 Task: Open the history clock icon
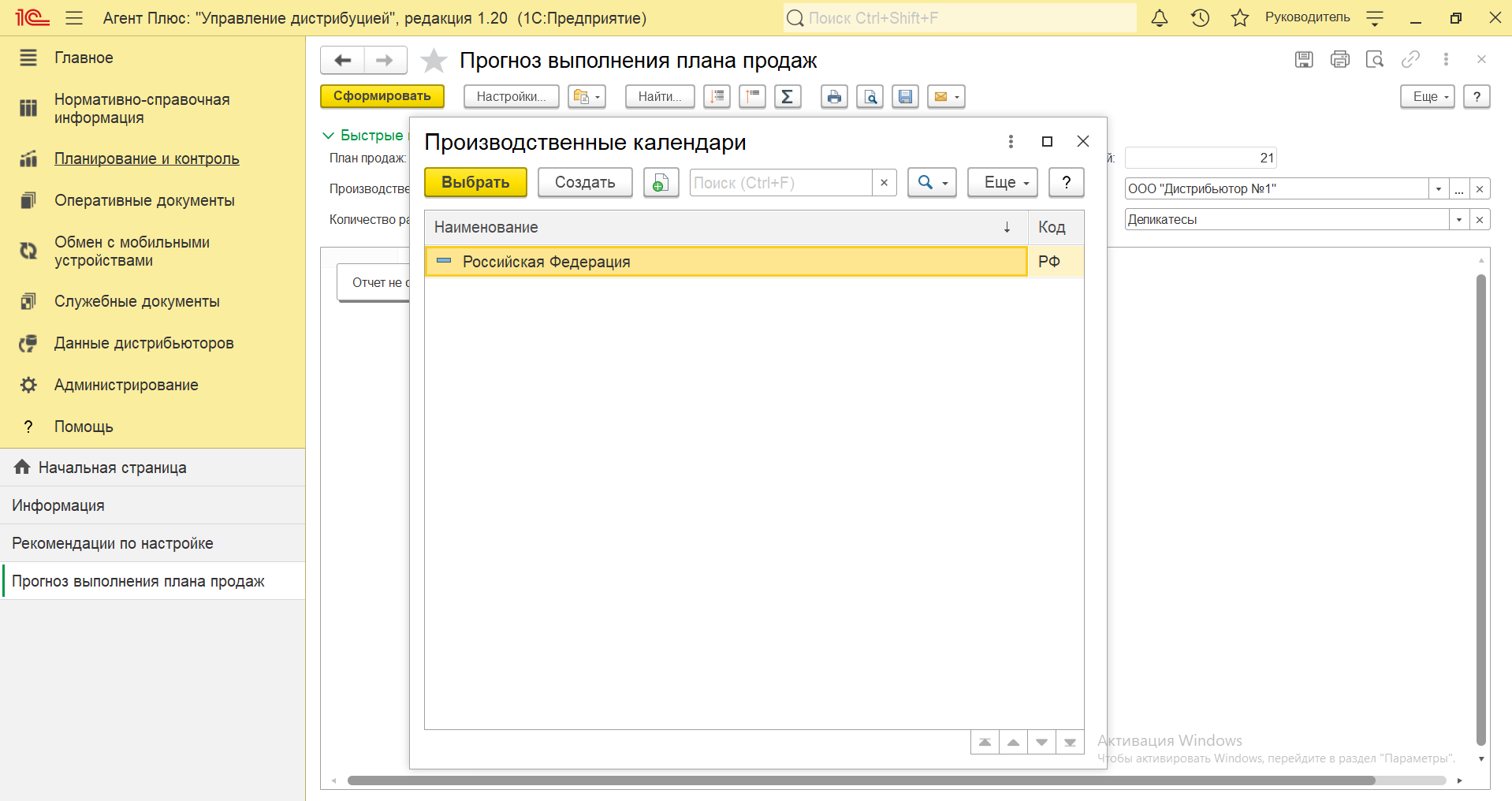[1200, 18]
